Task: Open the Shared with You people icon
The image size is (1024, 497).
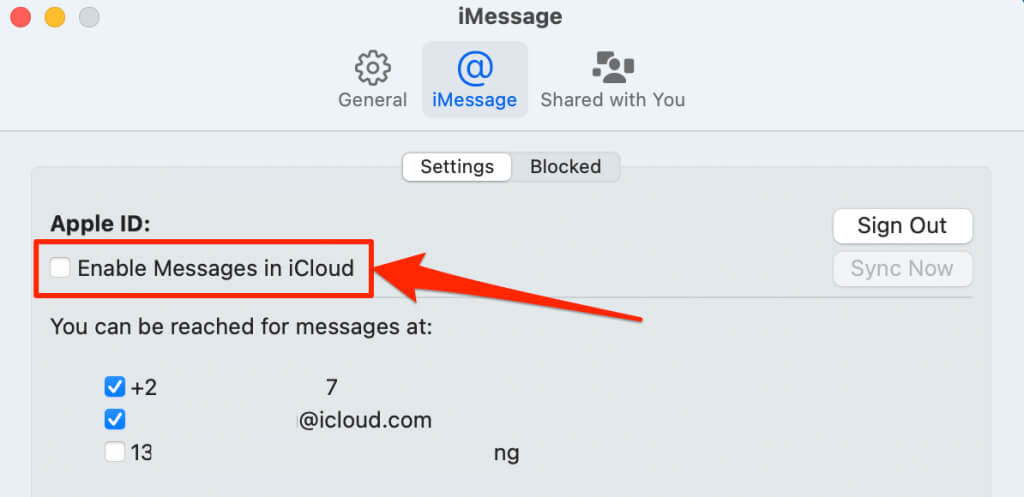Action: (x=613, y=67)
